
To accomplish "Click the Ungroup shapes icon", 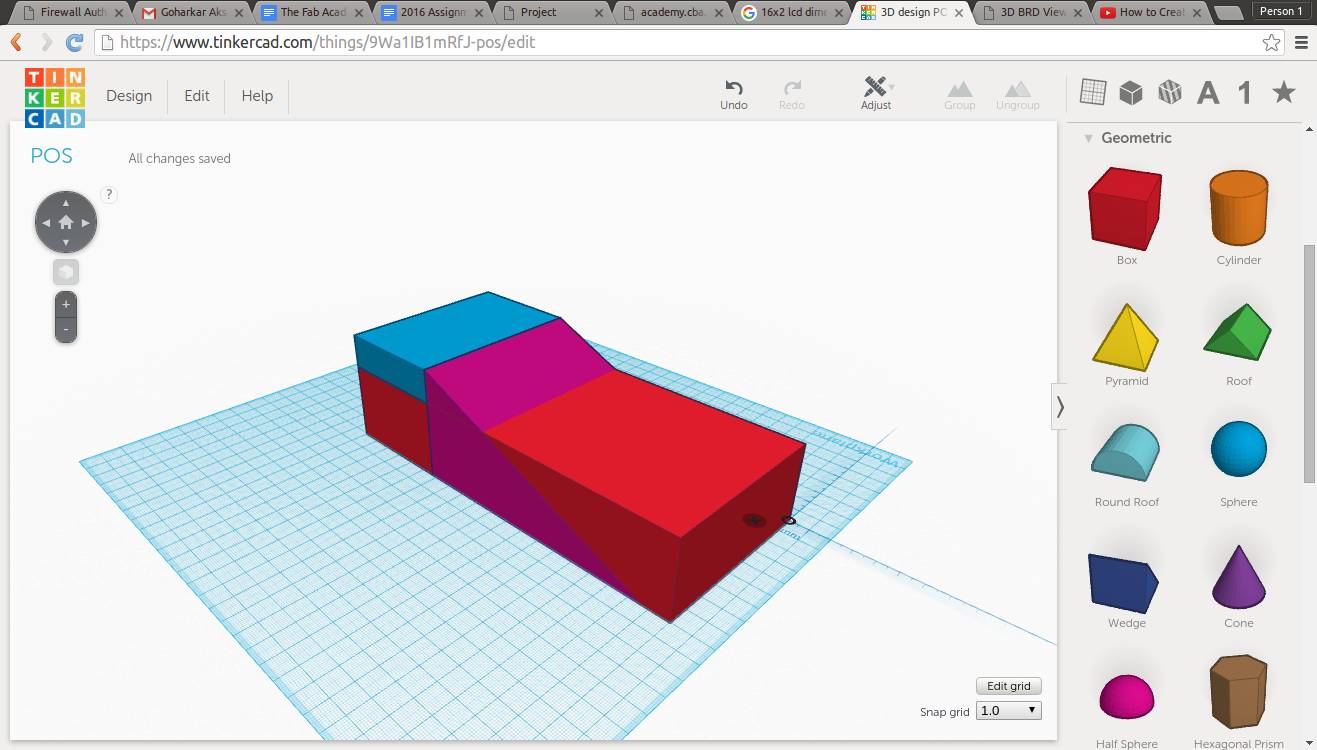I will [x=1018, y=89].
